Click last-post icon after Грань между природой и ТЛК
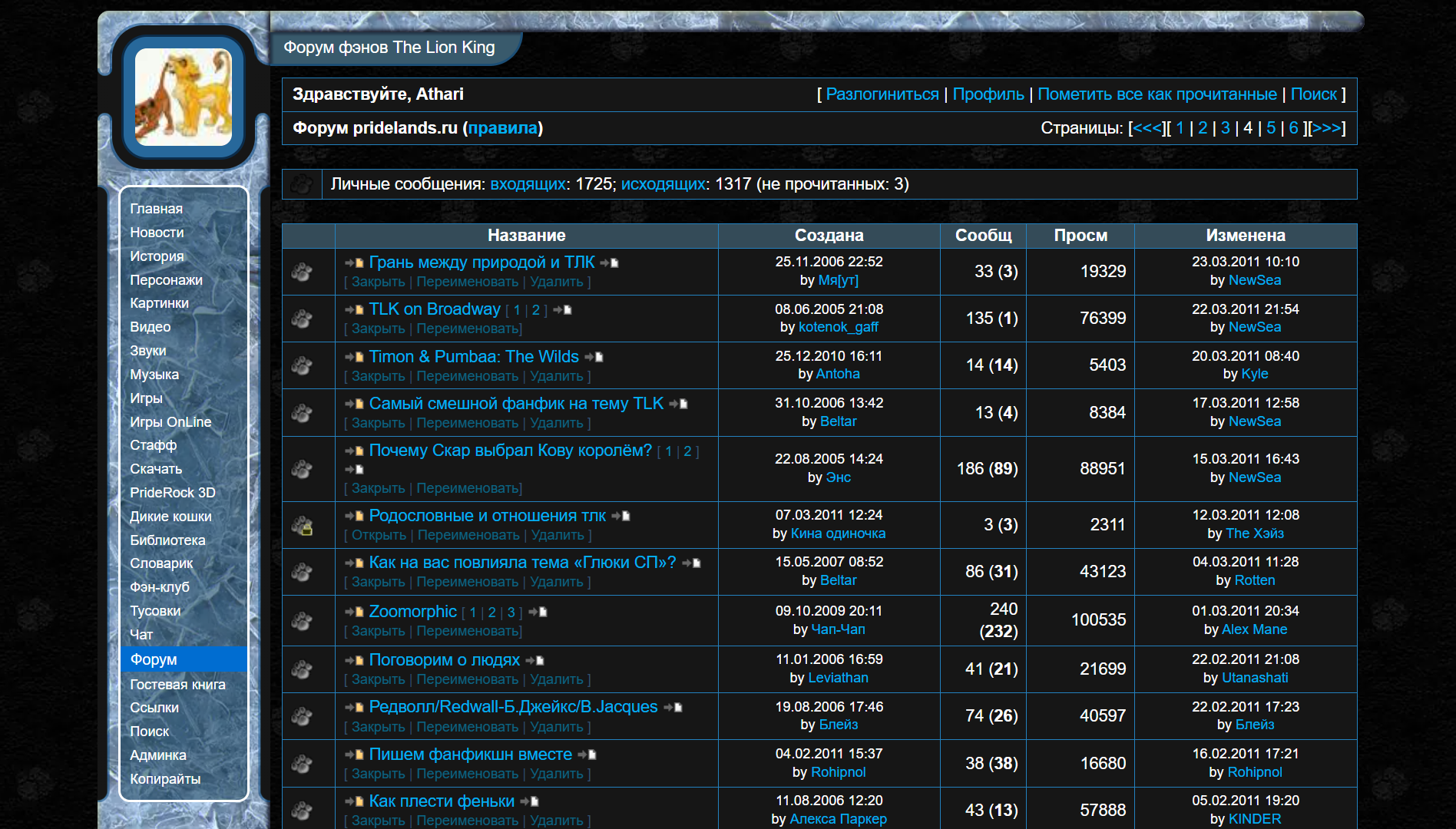 (x=609, y=263)
